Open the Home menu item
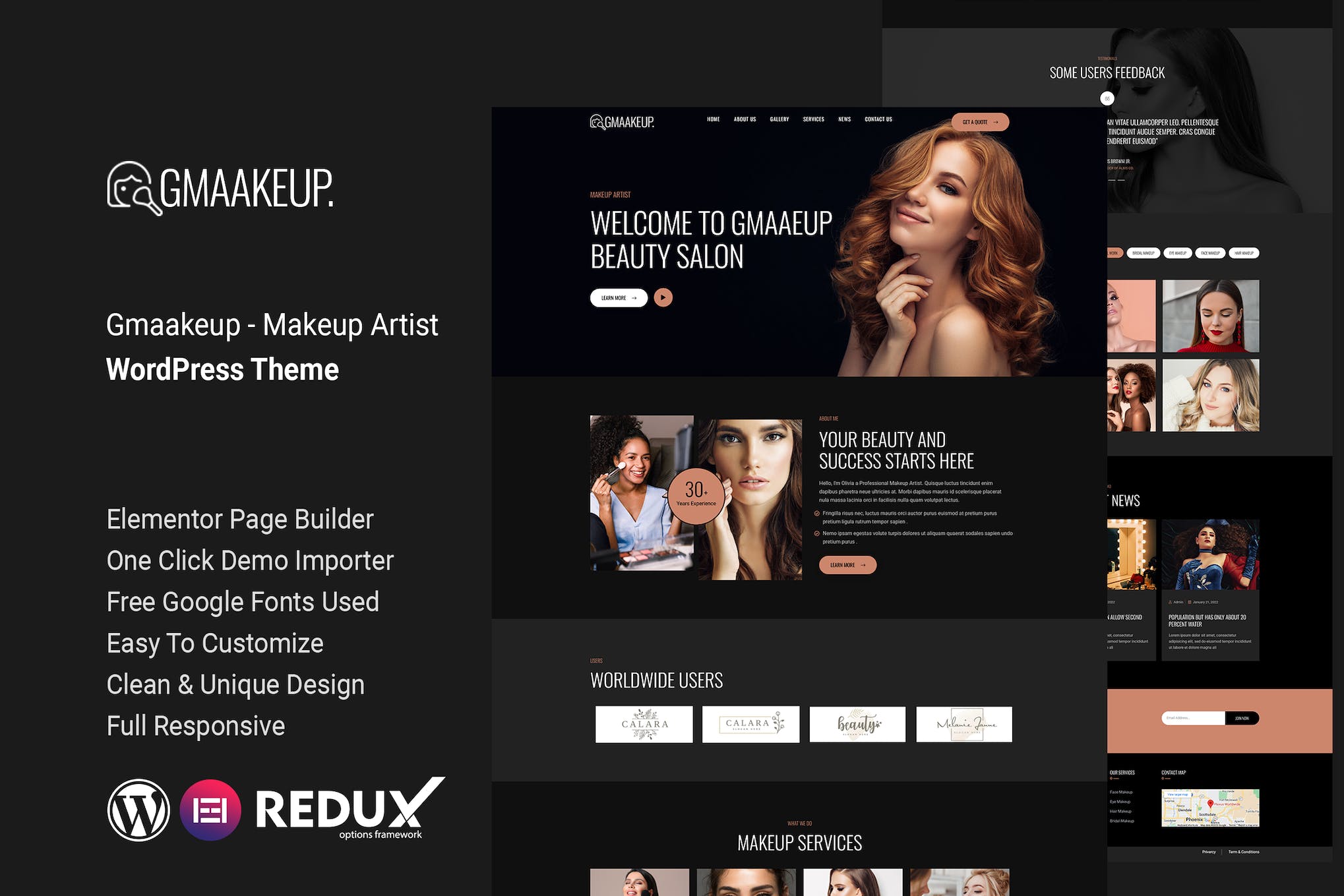Image resolution: width=1344 pixels, height=896 pixels. 713,119
